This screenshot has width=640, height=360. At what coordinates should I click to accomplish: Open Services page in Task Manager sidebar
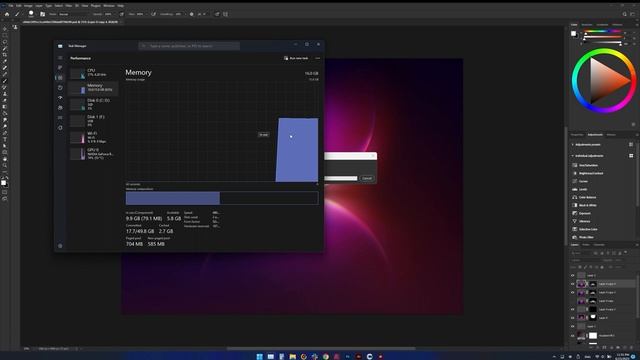coord(60,127)
